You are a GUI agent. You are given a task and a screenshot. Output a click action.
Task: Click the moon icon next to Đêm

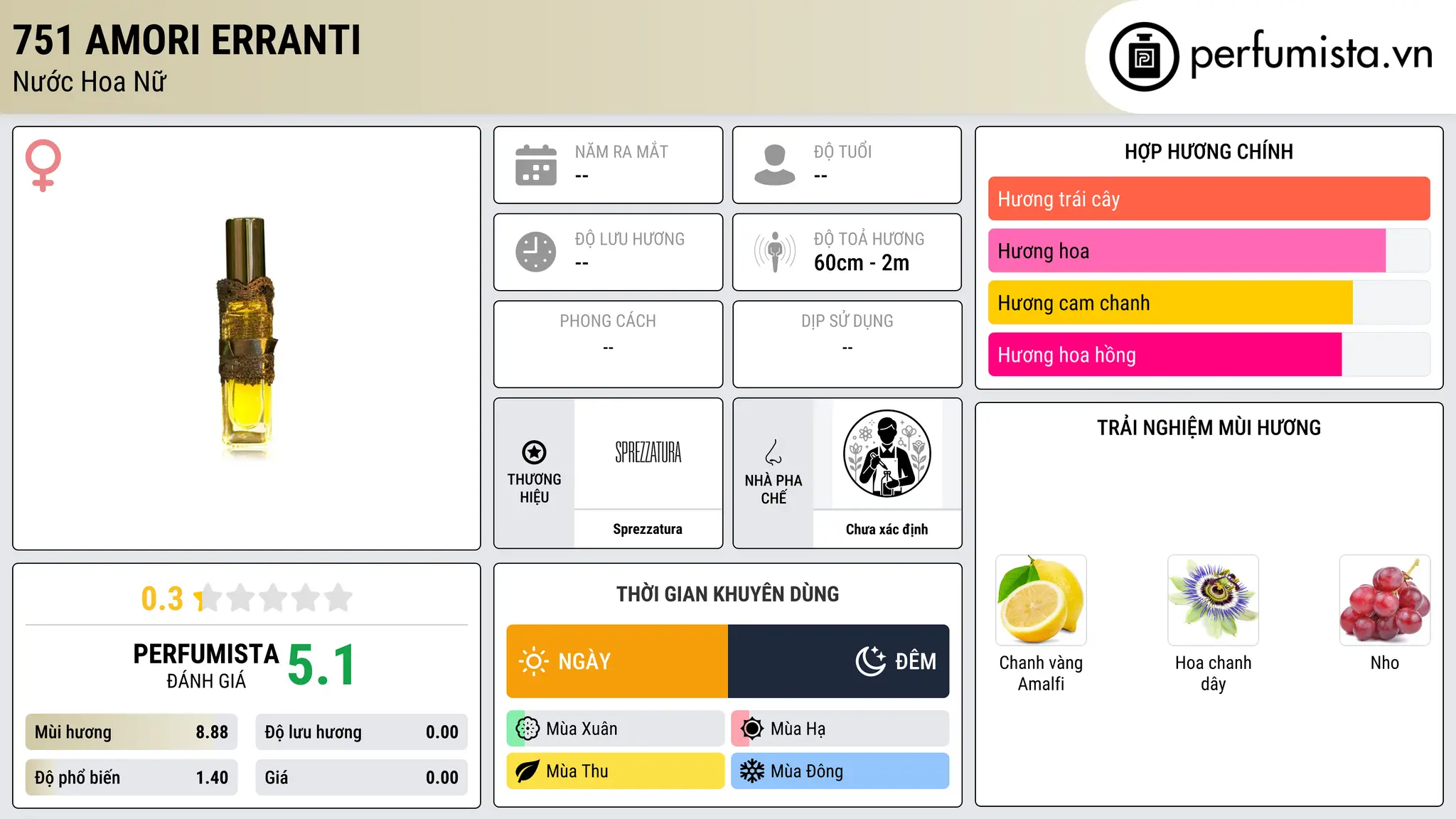[x=871, y=661]
